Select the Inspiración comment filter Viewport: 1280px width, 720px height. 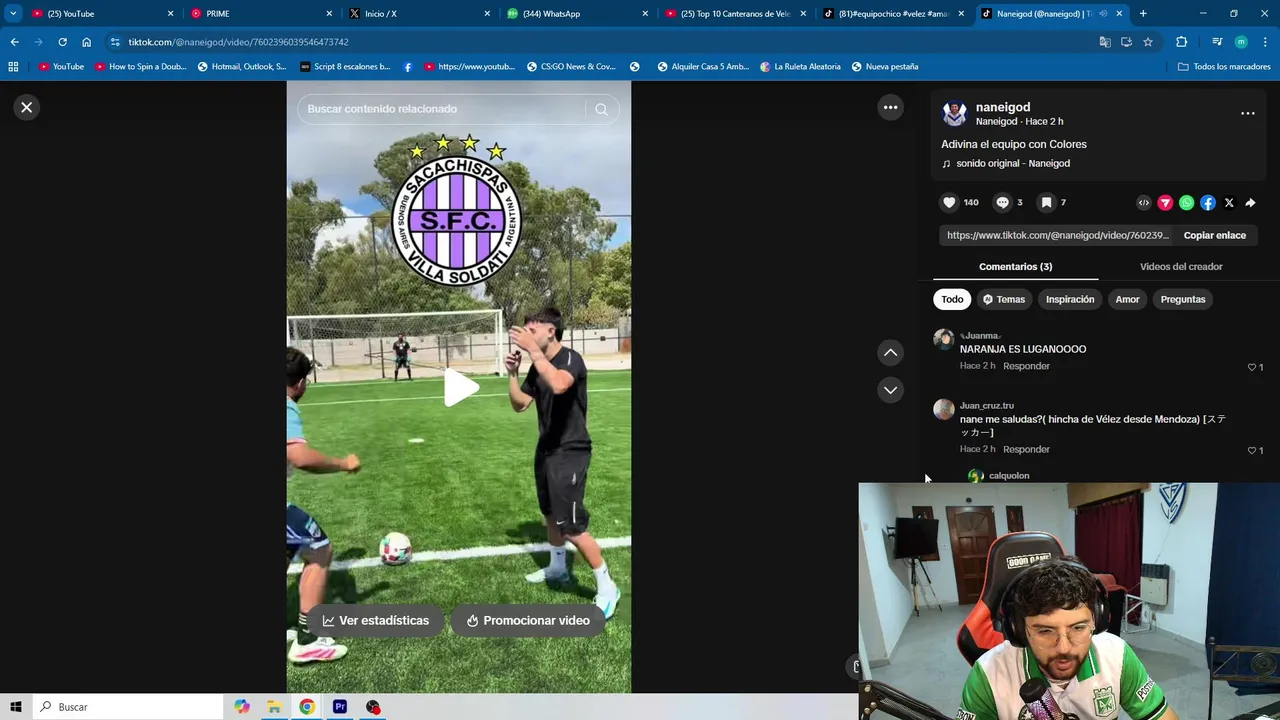coord(1070,299)
